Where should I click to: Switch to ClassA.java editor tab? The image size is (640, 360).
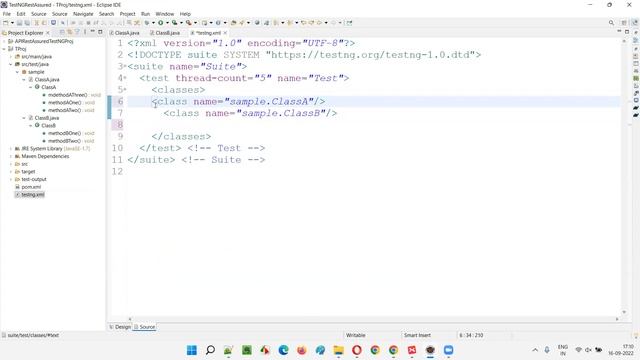(124, 33)
